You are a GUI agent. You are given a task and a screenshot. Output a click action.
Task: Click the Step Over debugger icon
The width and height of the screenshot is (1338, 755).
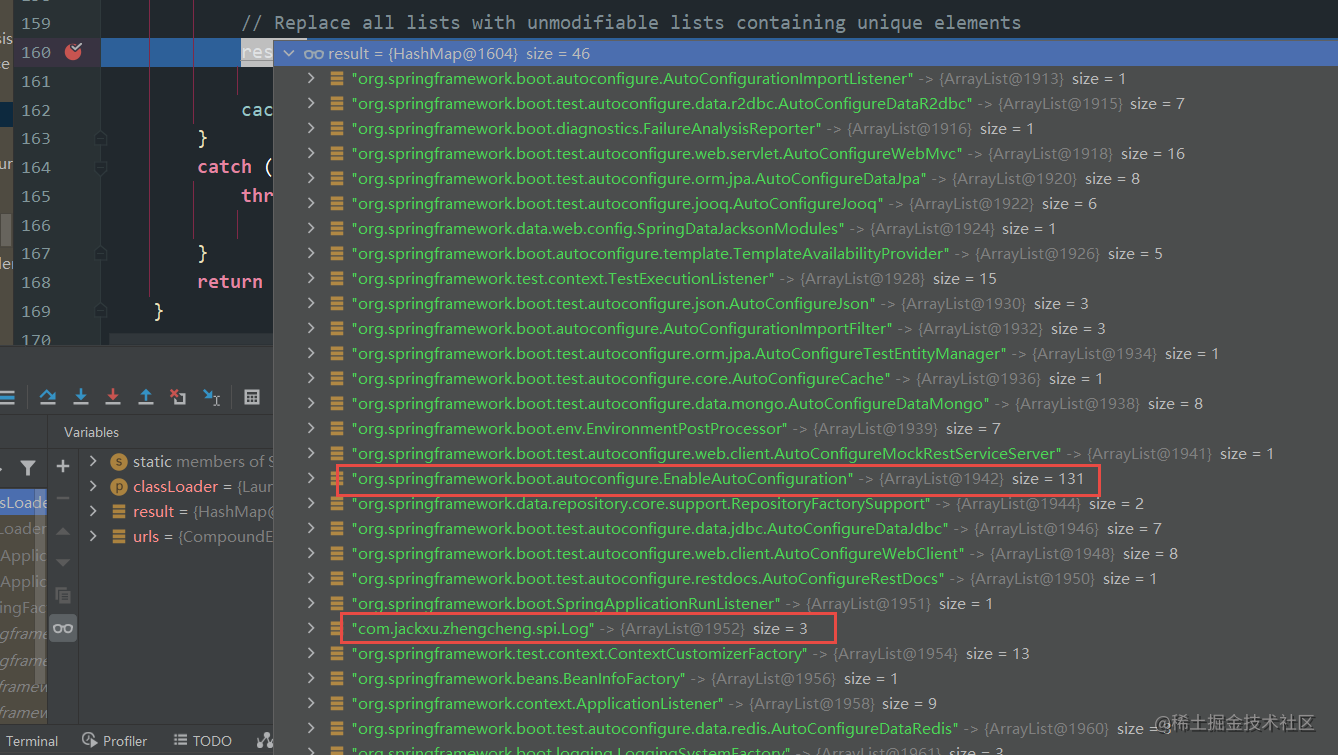click(47, 397)
